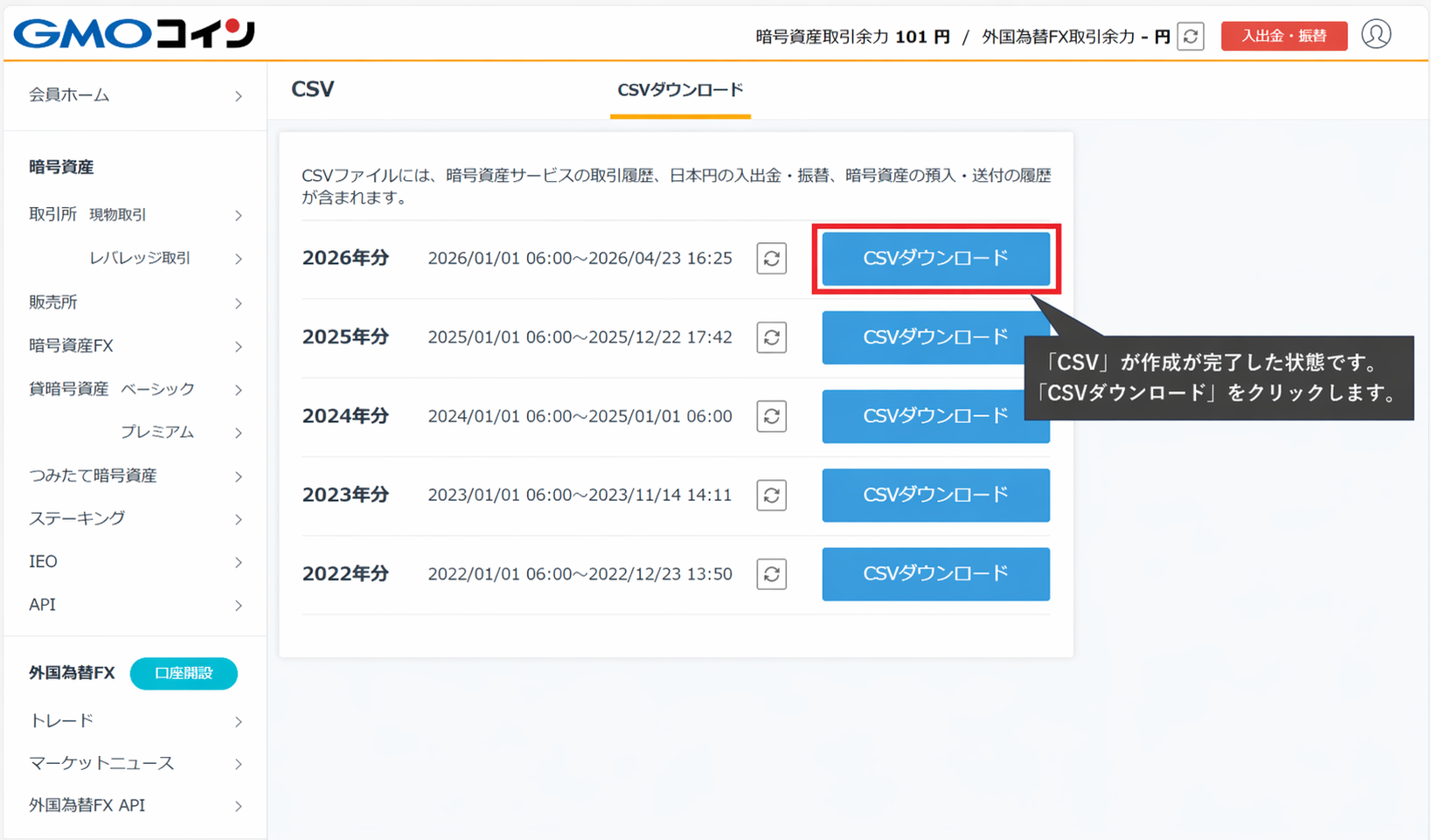1431x840 pixels.
Task: Click the 暗号資産取引余力 101 円 text
Action: click(852, 37)
